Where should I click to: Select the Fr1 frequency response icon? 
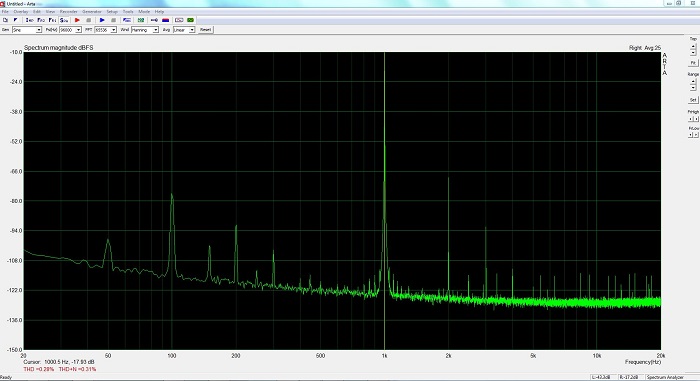pos(52,20)
